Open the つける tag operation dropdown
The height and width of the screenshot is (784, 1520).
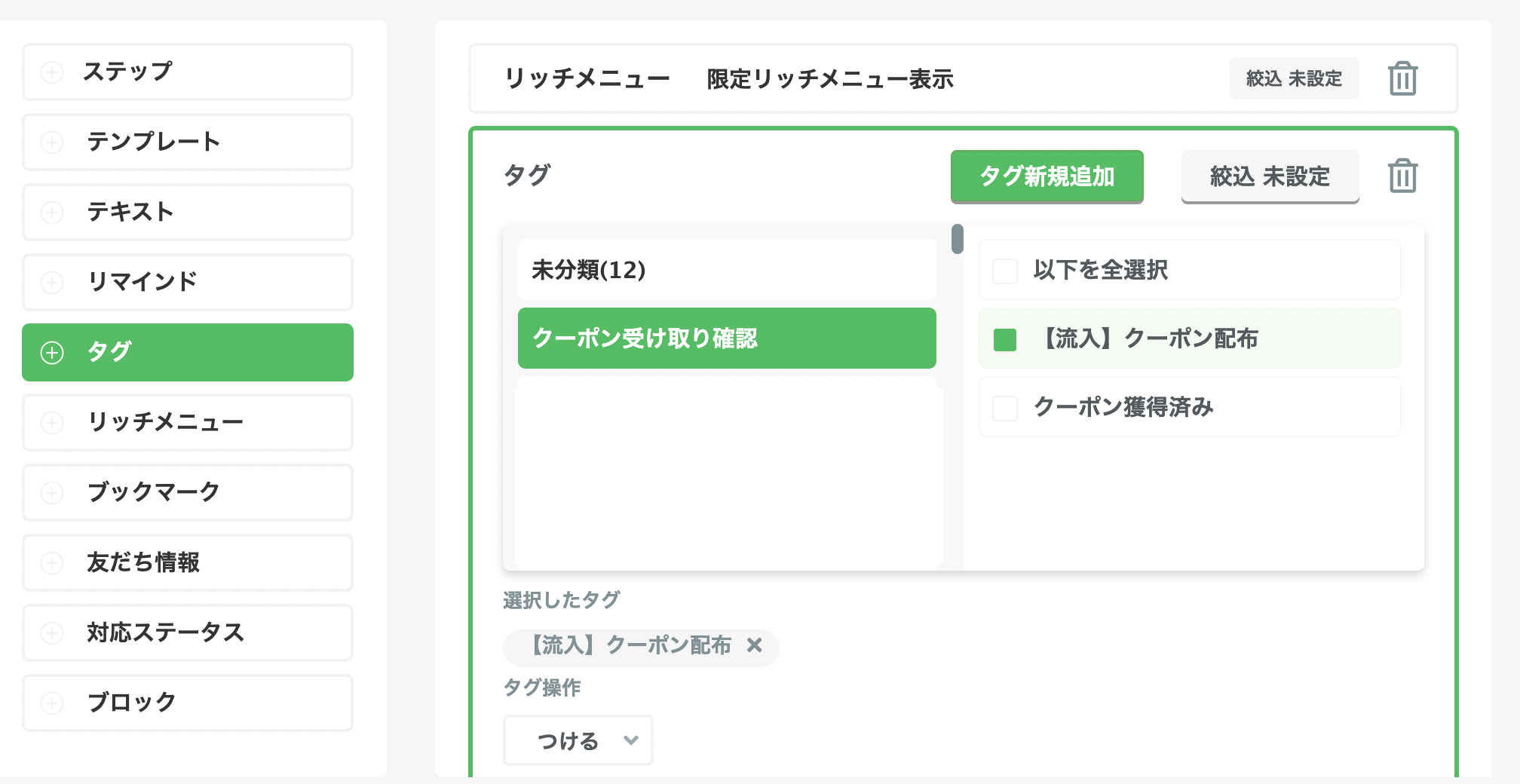point(578,740)
